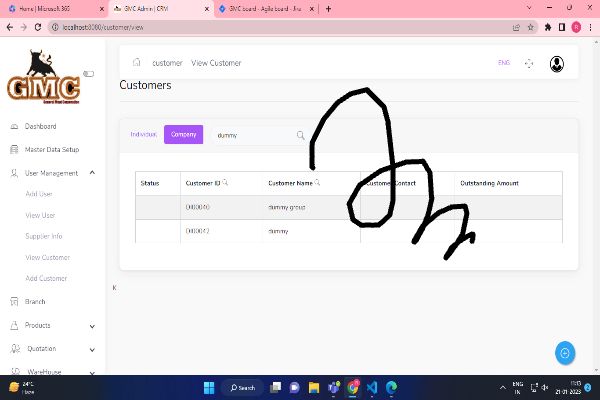Open the user profile avatar menu
Screen dimensions: 600x400
coord(556,63)
